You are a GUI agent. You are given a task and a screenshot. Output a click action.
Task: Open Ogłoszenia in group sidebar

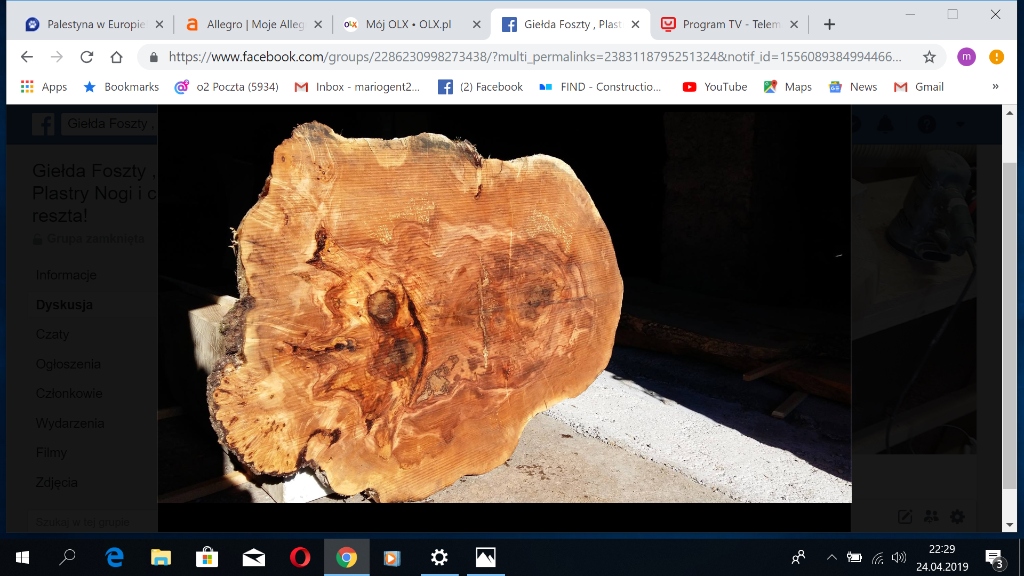68,364
